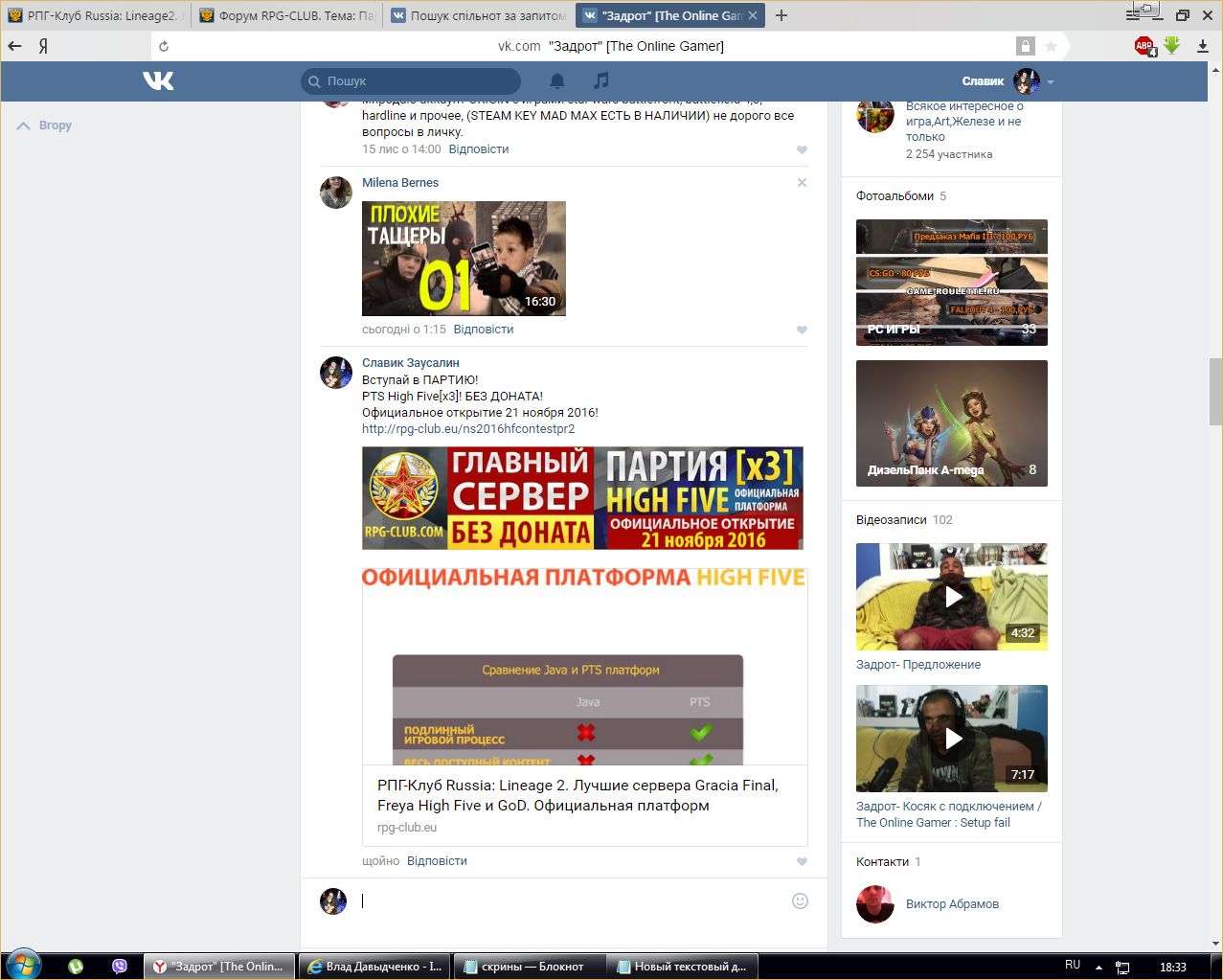
Task: Open the 'скрины — Блокнот' taskbar window
Action: pos(530,967)
